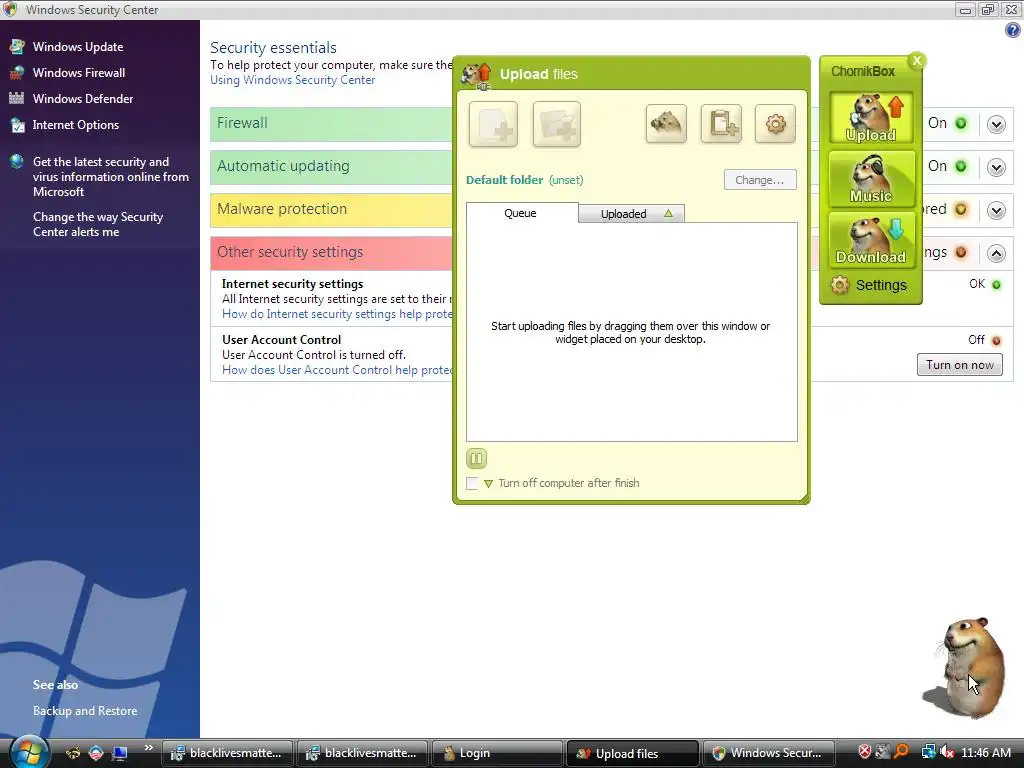Click the Windows Update sidebar icon
1024x768 pixels.
click(x=17, y=46)
